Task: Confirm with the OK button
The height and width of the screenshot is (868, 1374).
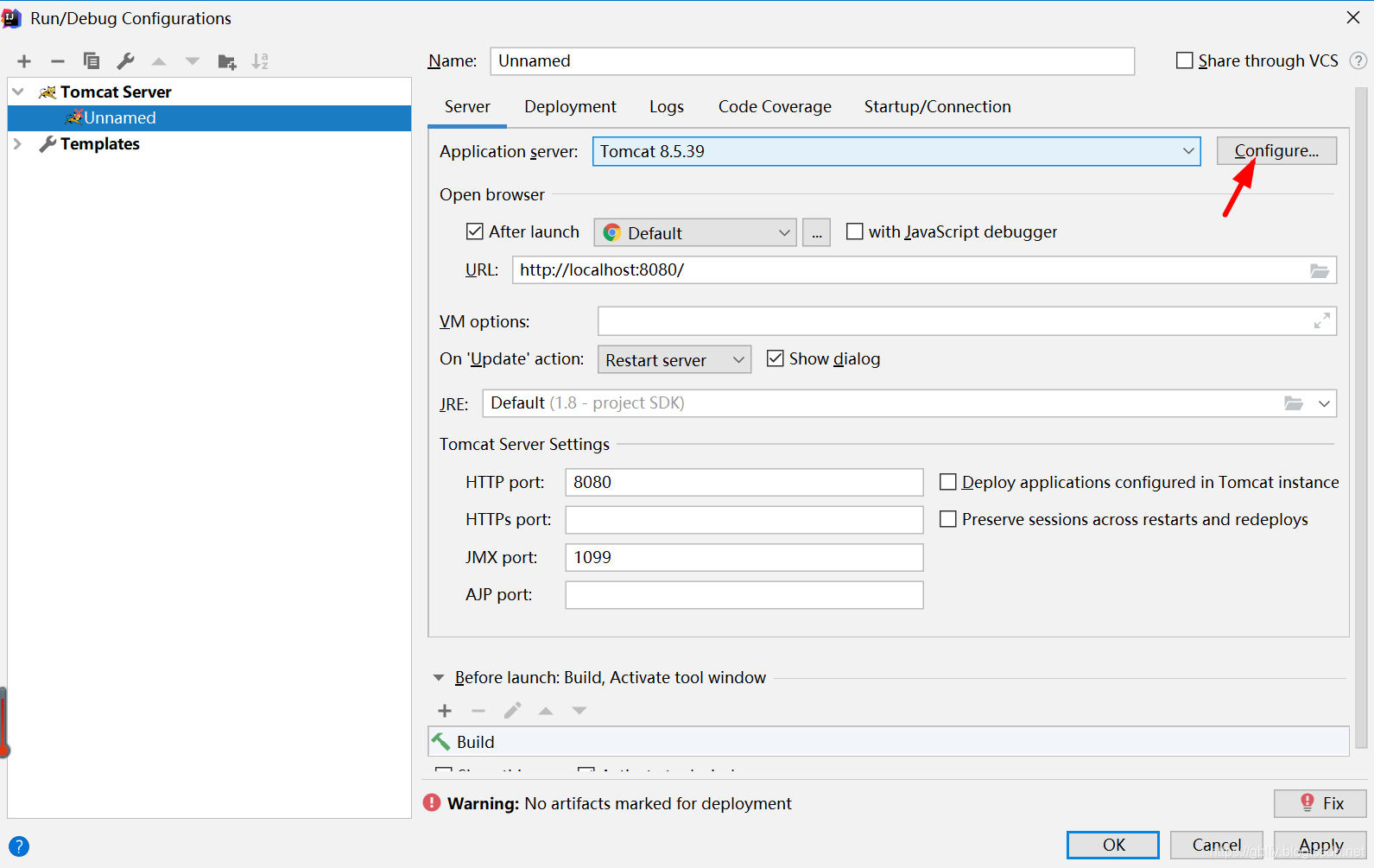Action: pos(1113,845)
